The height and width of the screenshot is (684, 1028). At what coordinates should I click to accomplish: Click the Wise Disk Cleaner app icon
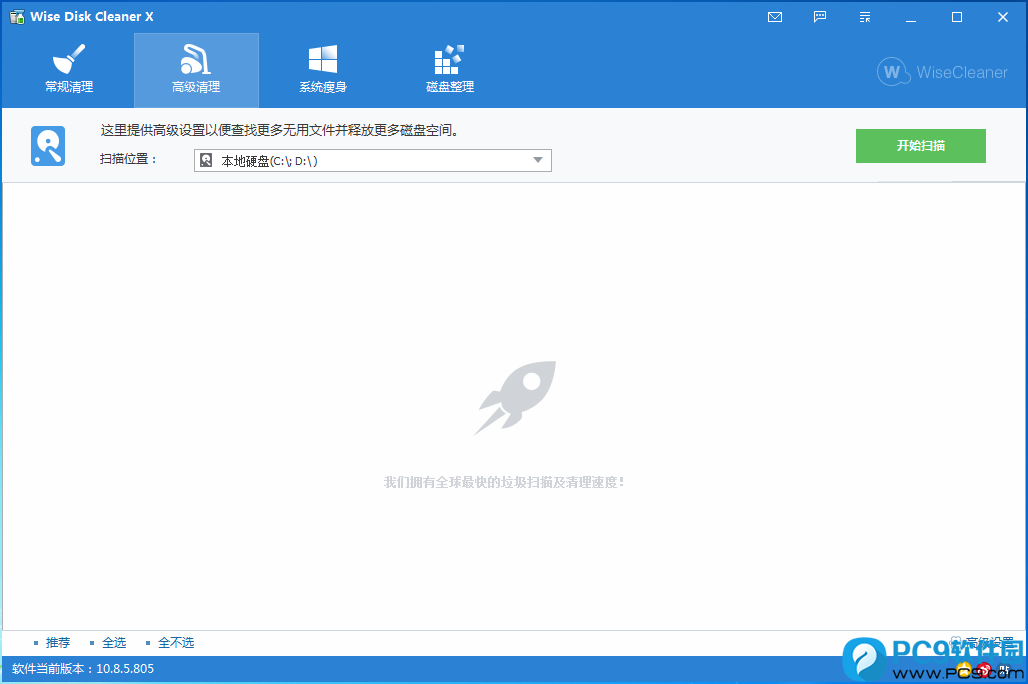16,17
